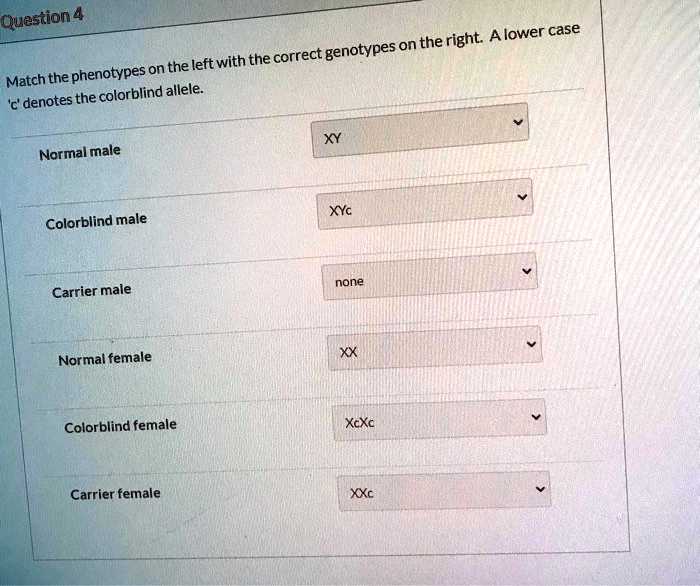Click the chevron arrow on the XY dropdown

point(517,125)
